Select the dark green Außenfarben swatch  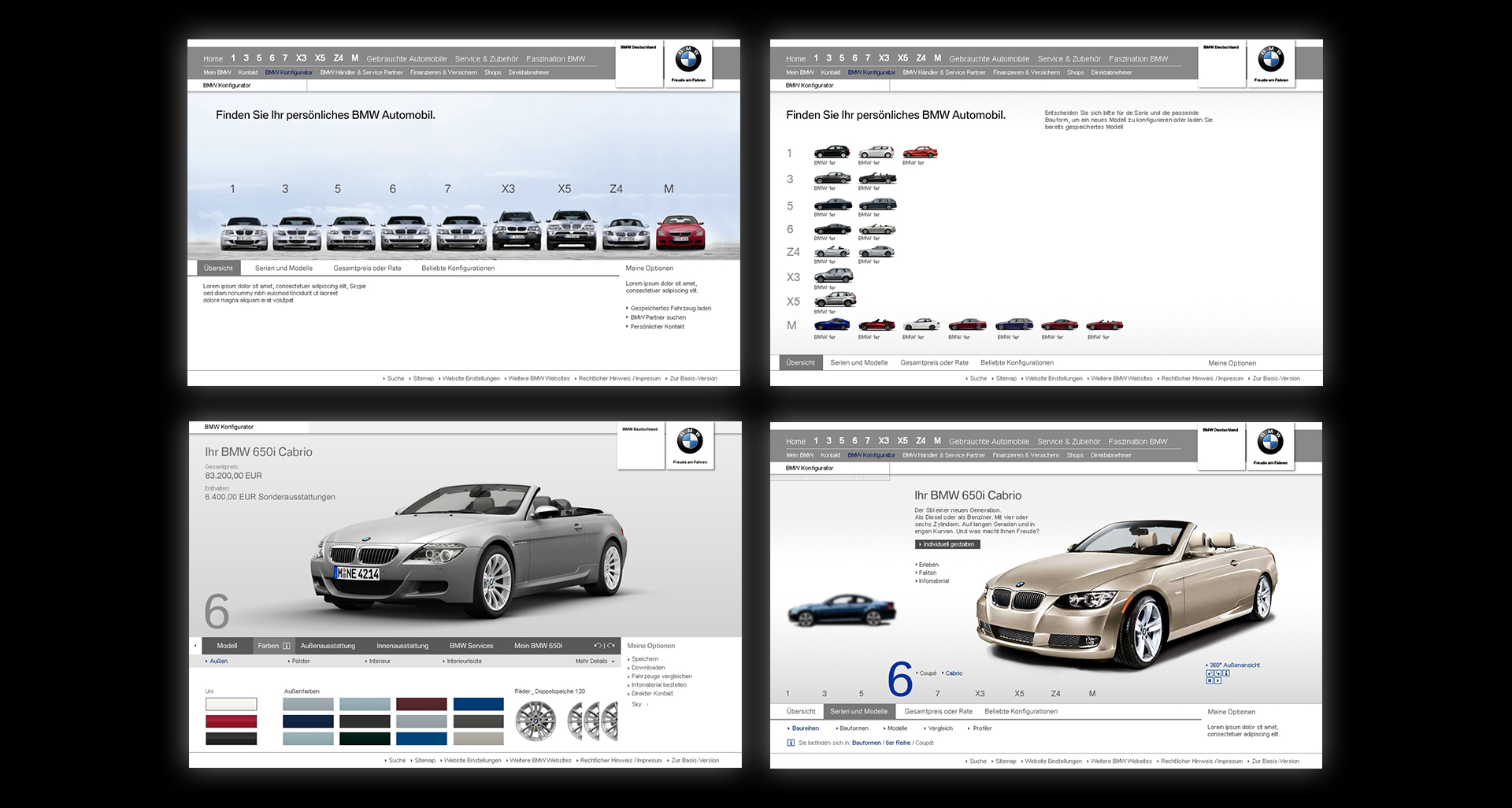[x=365, y=739]
